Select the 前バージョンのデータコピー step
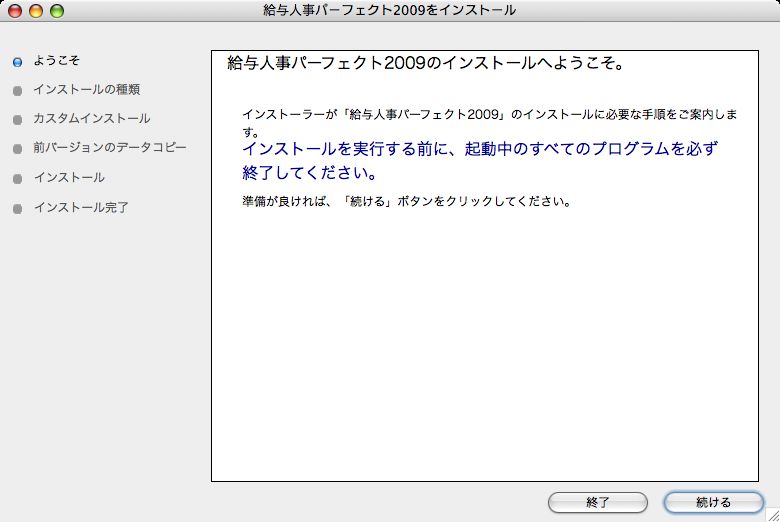The height and width of the screenshot is (522, 780). (109, 148)
